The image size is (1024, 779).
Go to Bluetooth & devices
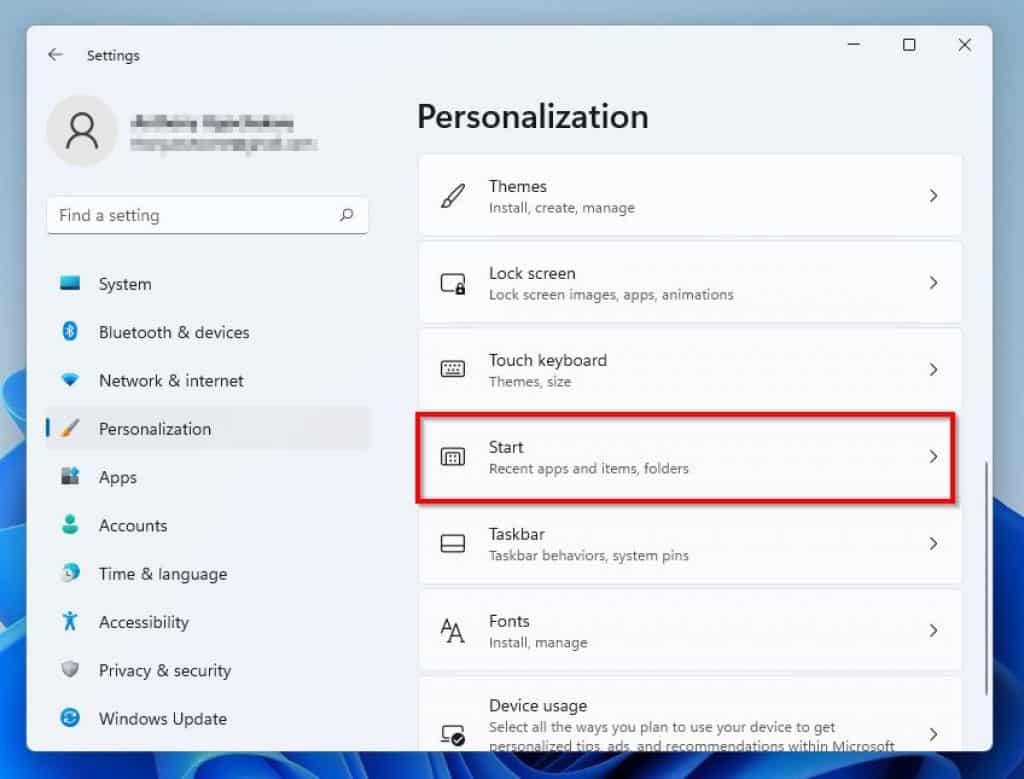point(207,332)
